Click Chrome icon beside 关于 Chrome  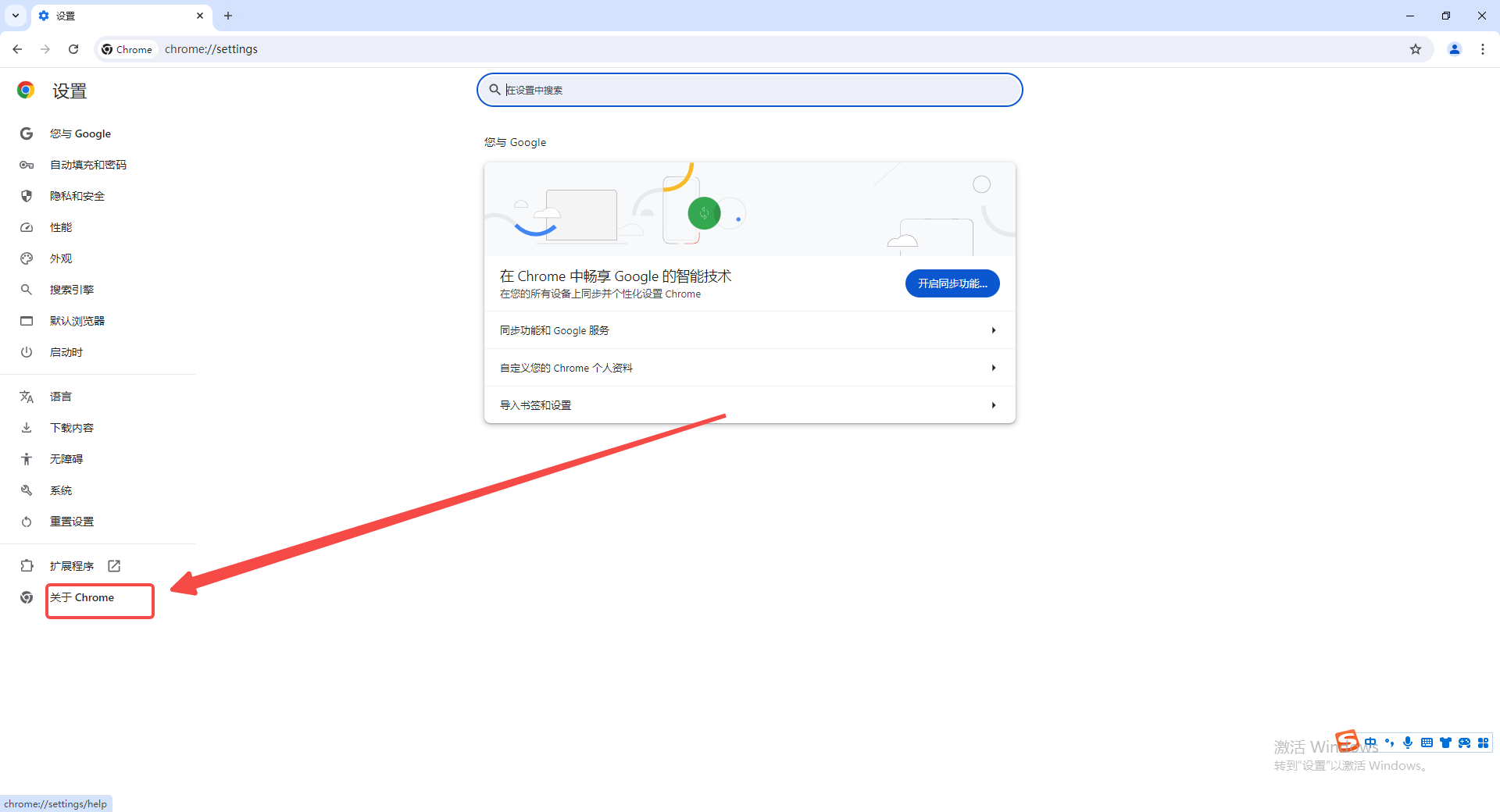click(x=27, y=597)
